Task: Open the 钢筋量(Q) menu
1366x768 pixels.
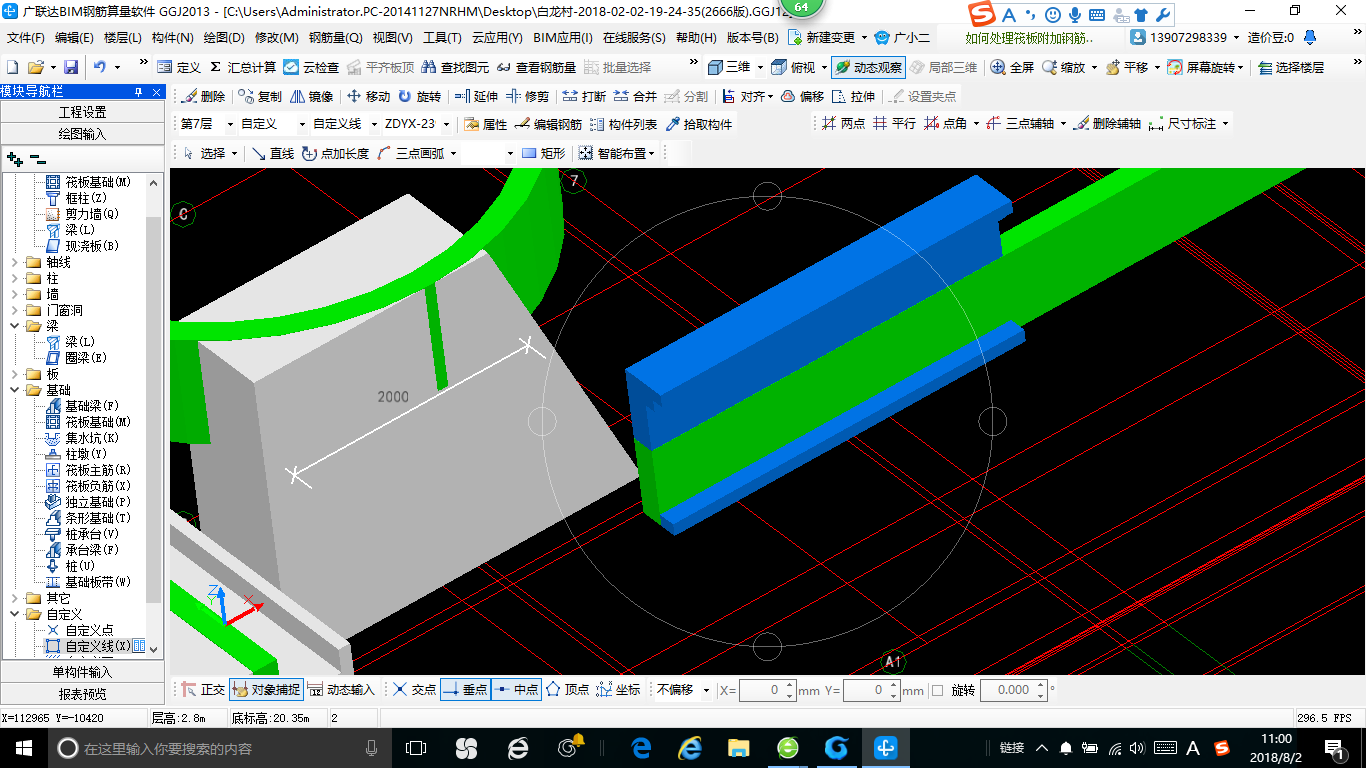Action: click(335, 38)
